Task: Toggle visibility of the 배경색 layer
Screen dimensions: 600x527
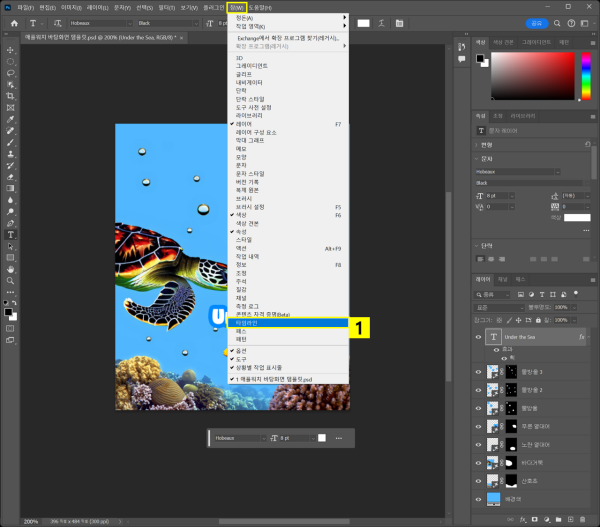Action: click(478, 497)
